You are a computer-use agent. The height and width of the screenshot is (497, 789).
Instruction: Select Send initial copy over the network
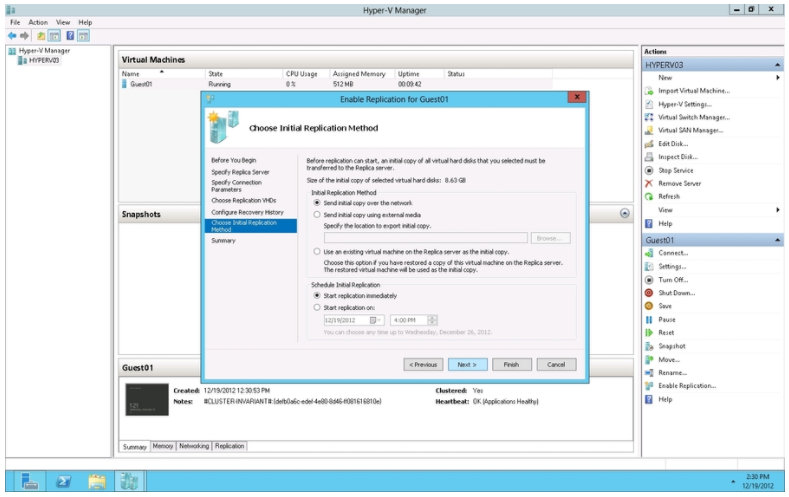317,203
